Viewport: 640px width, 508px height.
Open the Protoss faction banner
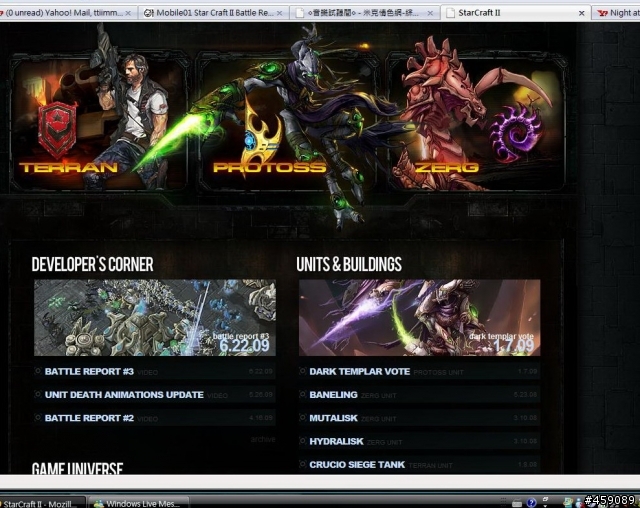[288, 122]
